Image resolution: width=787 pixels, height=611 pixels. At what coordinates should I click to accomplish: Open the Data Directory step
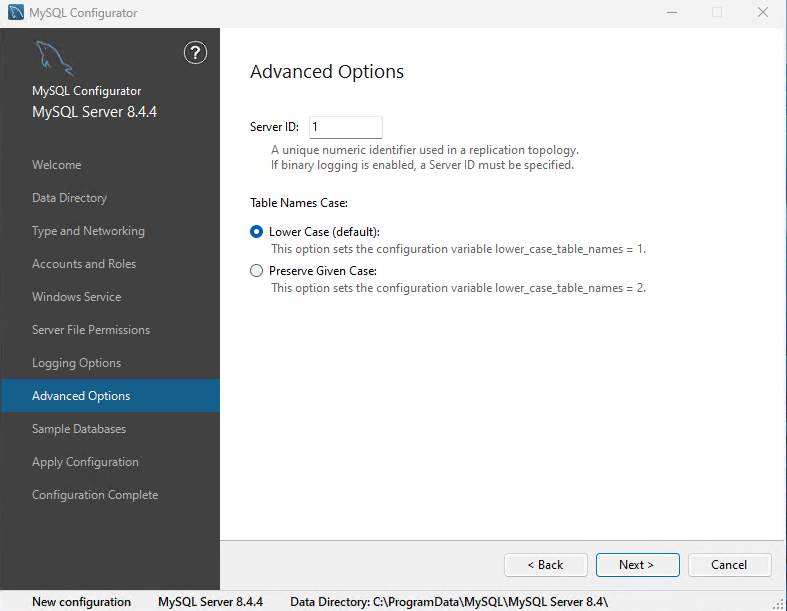tap(69, 198)
